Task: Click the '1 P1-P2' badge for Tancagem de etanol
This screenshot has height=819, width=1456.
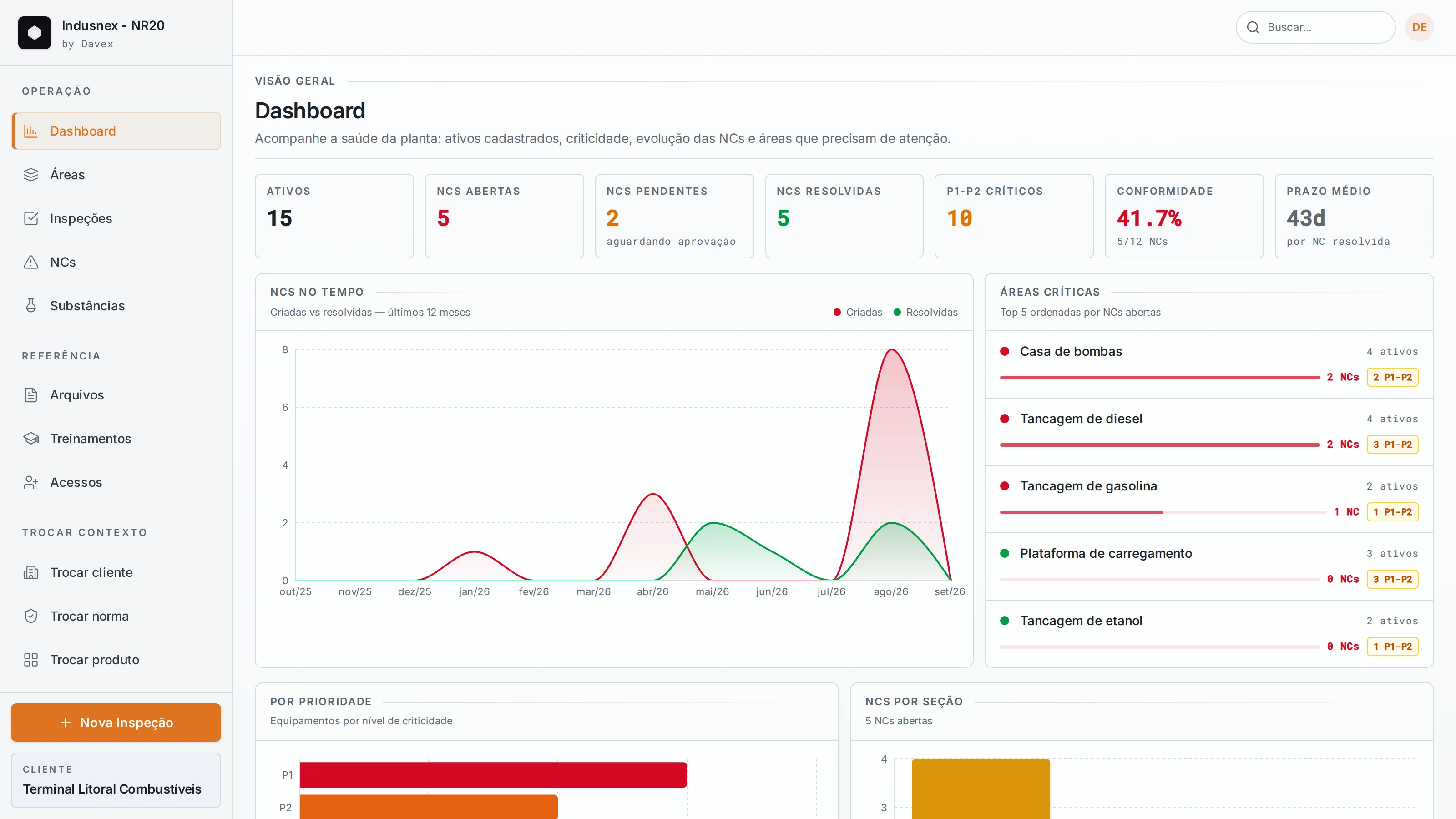Action: (x=1392, y=647)
